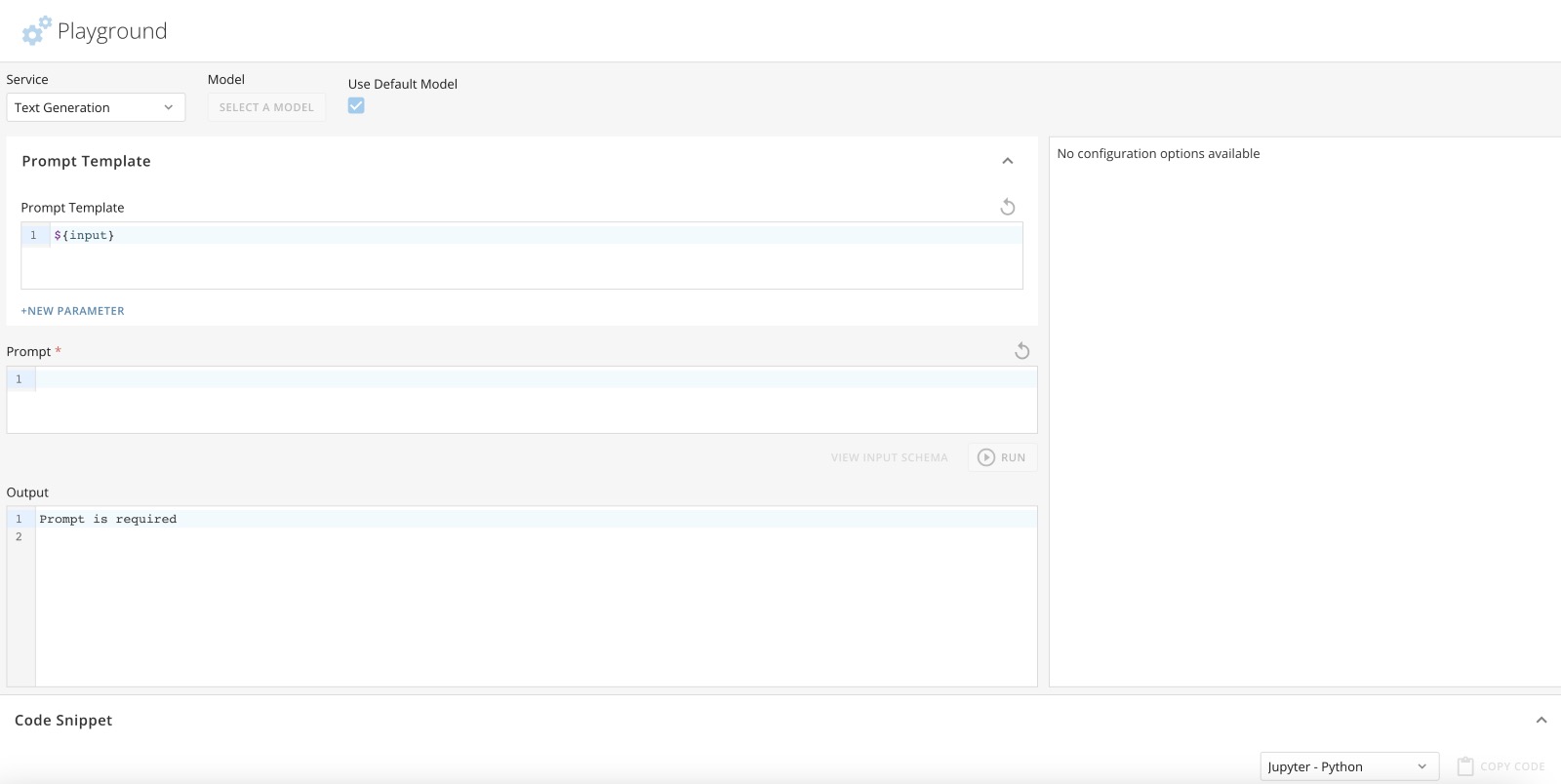Add a parameter via +New Parameter
This screenshot has width=1561, height=784.
pos(73,311)
